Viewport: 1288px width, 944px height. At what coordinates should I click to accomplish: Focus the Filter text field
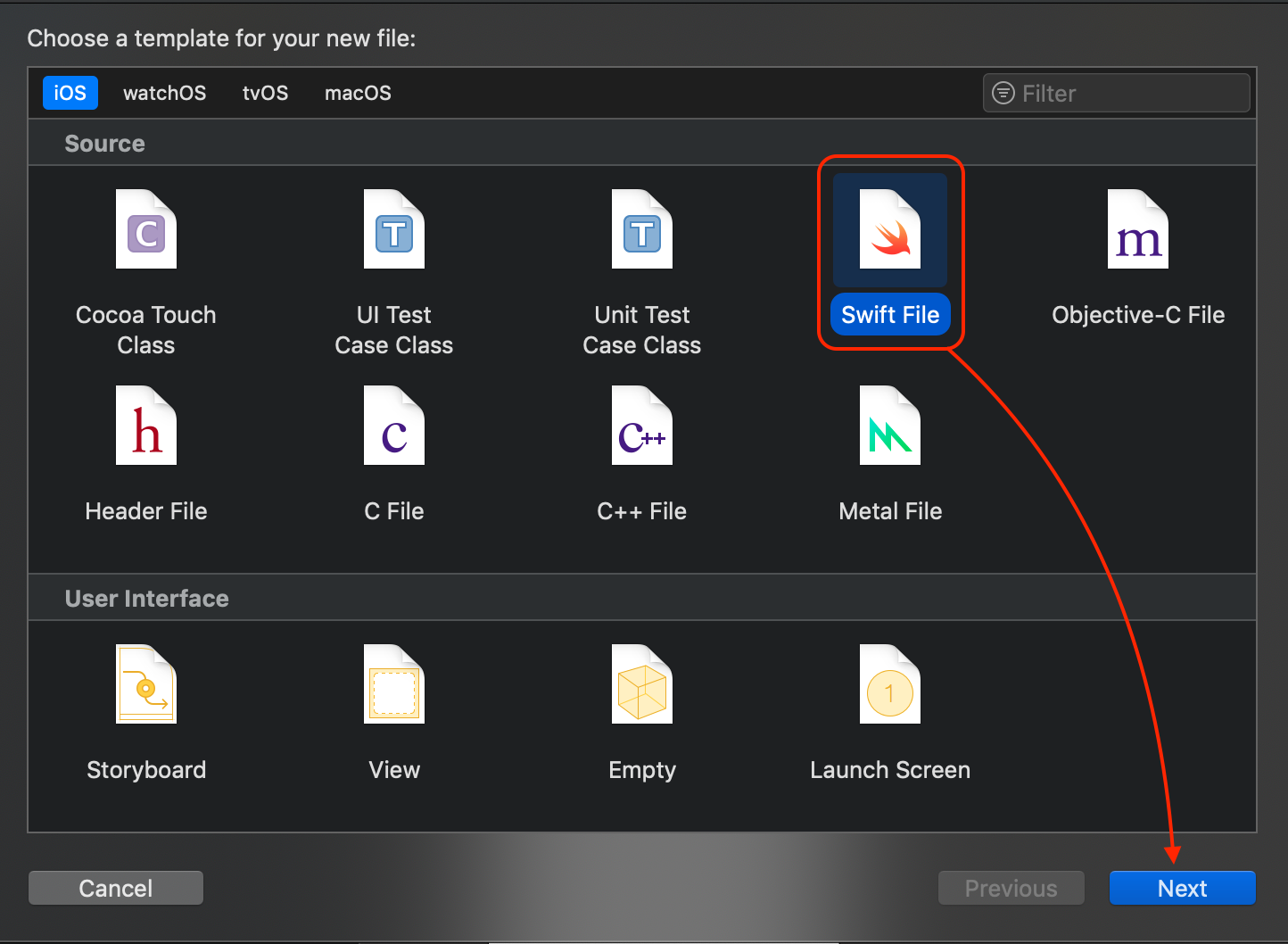coord(1117,93)
